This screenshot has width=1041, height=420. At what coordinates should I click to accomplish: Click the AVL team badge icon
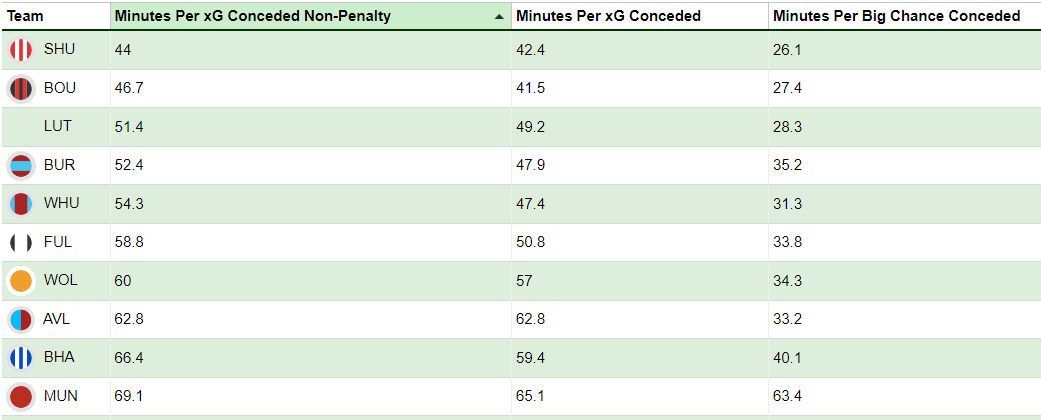coord(21,320)
